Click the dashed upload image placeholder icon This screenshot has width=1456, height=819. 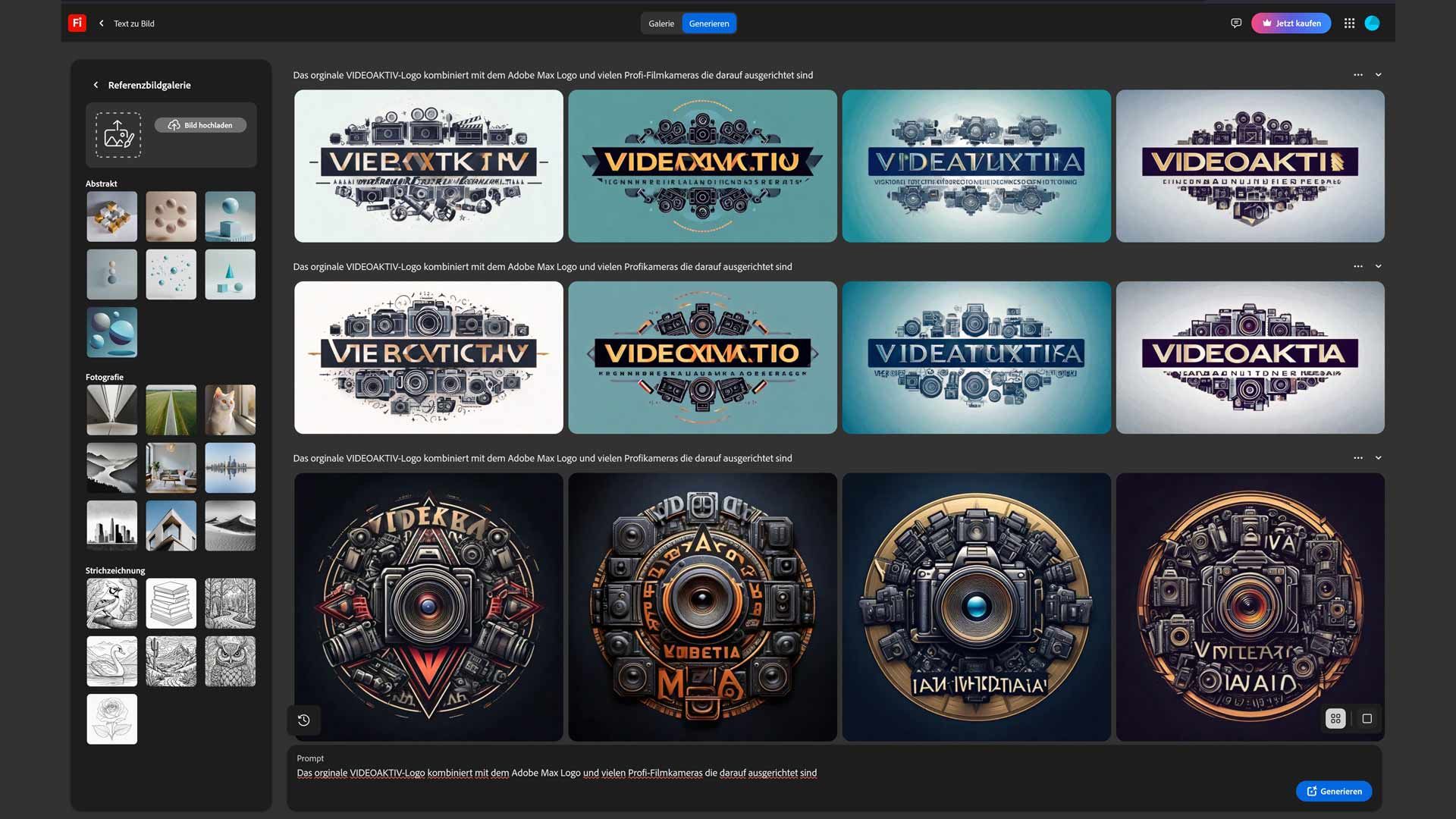(118, 134)
